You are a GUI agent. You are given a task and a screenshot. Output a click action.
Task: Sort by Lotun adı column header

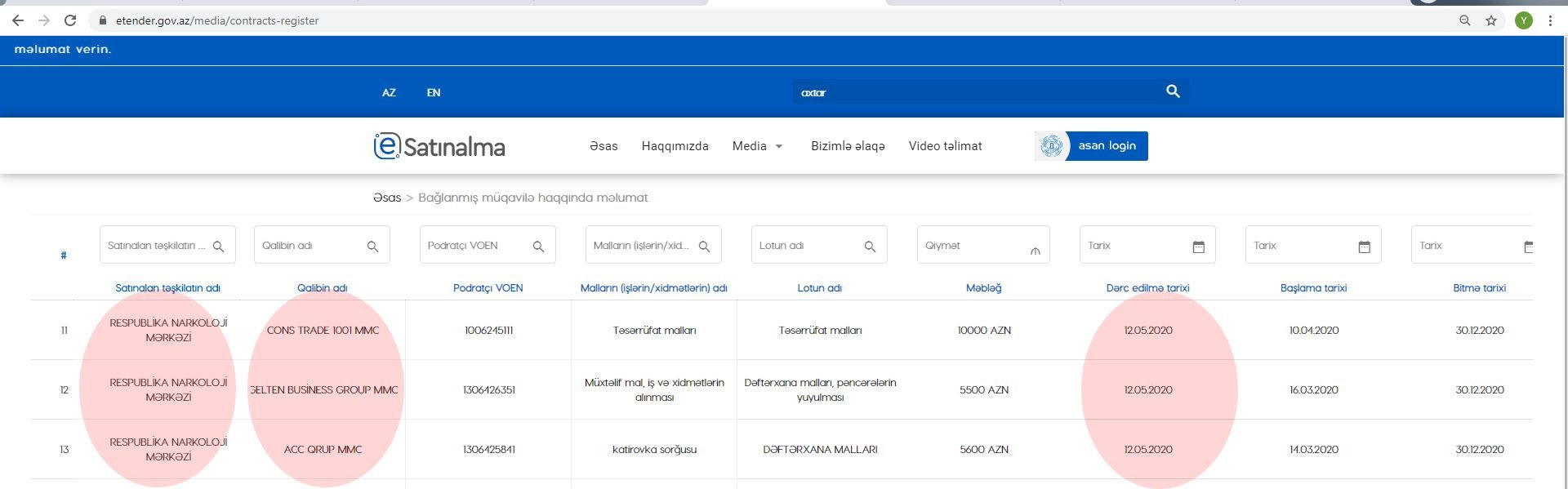click(819, 288)
